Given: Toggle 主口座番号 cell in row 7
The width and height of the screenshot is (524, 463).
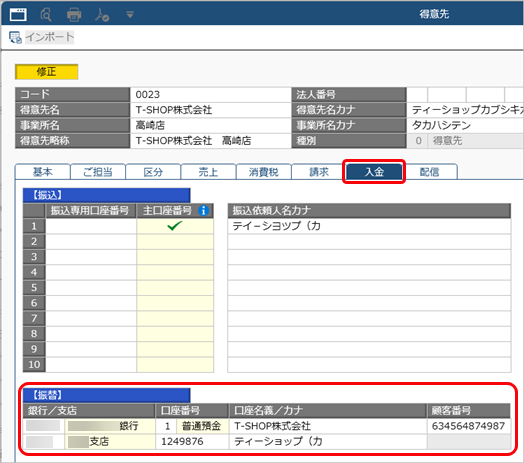Looking at the screenshot, I should coord(175,318).
